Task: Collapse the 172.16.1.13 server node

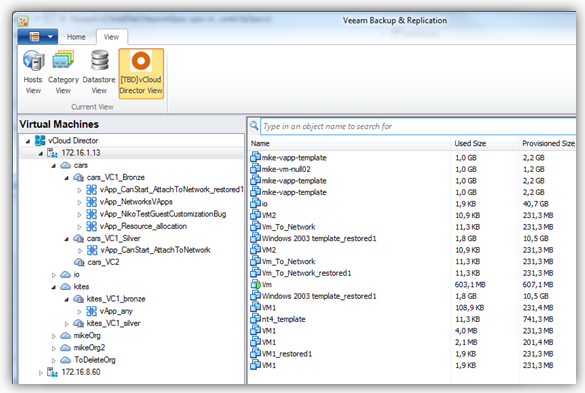Action: click(x=41, y=153)
